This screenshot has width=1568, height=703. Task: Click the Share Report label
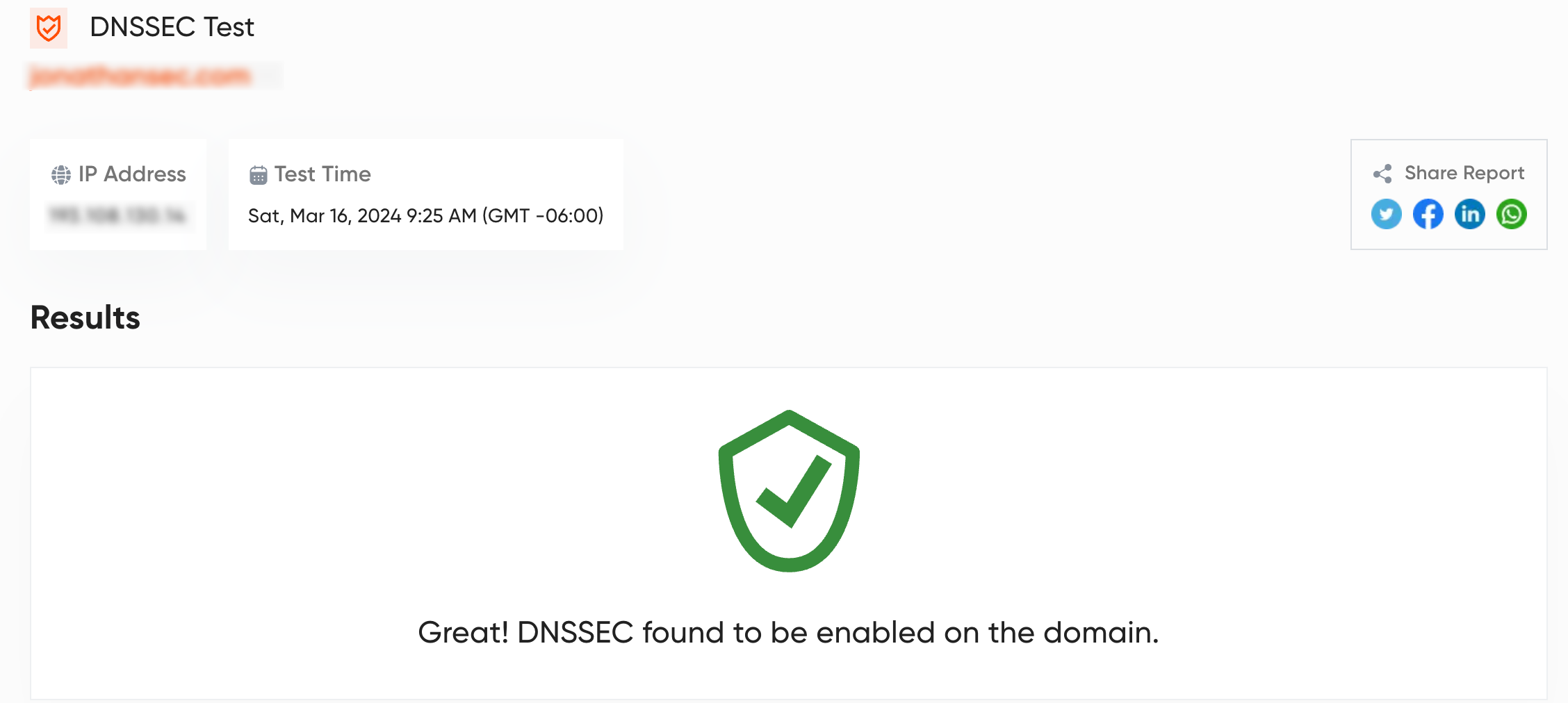click(x=1464, y=173)
